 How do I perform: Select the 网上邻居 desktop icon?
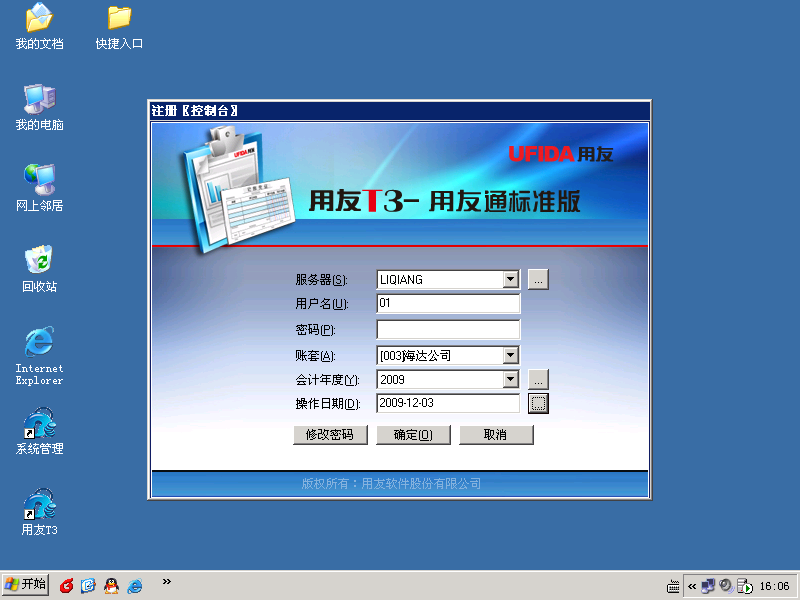[x=39, y=188]
